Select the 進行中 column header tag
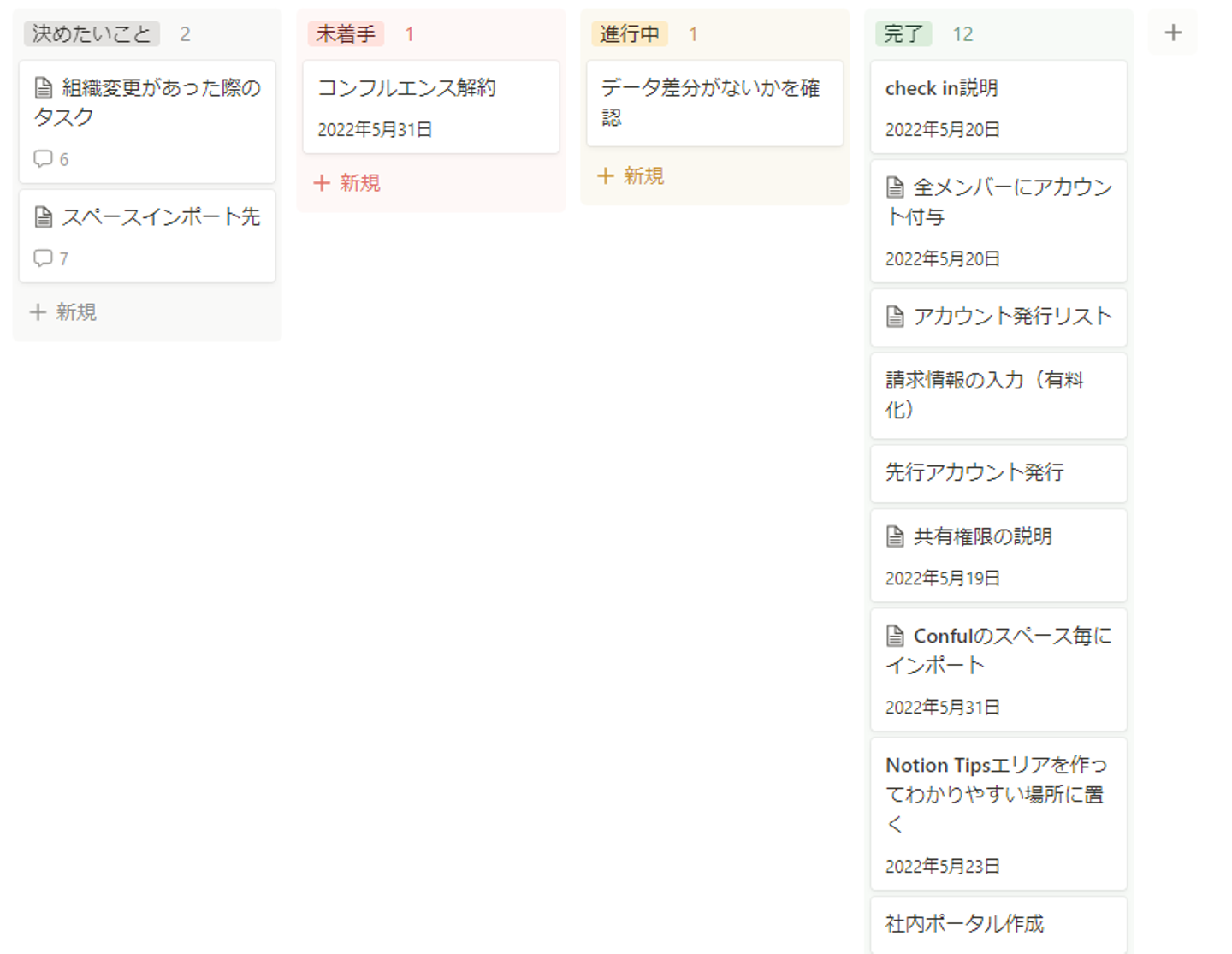The width and height of the screenshot is (1232, 954). [x=630, y=33]
